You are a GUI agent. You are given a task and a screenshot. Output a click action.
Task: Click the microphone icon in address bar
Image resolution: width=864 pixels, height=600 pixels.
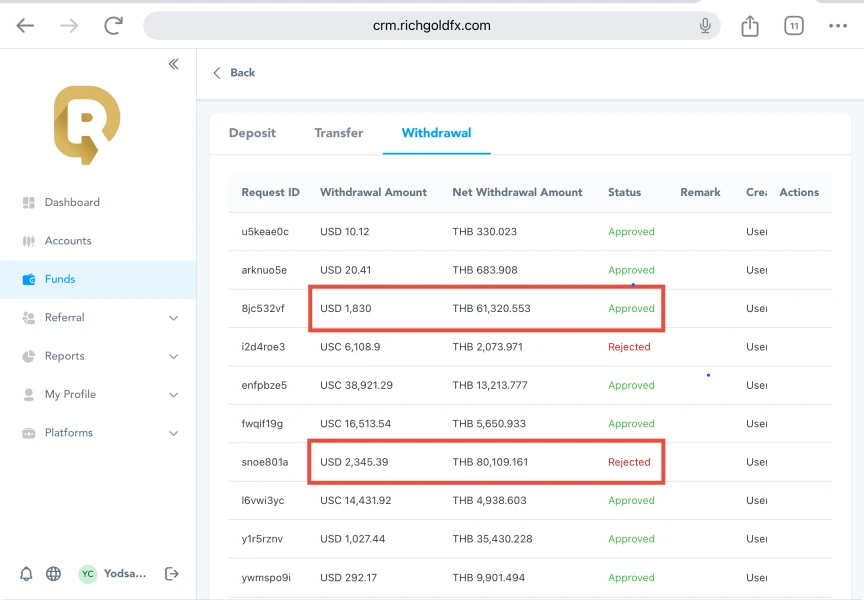click(x=705, y=26)
